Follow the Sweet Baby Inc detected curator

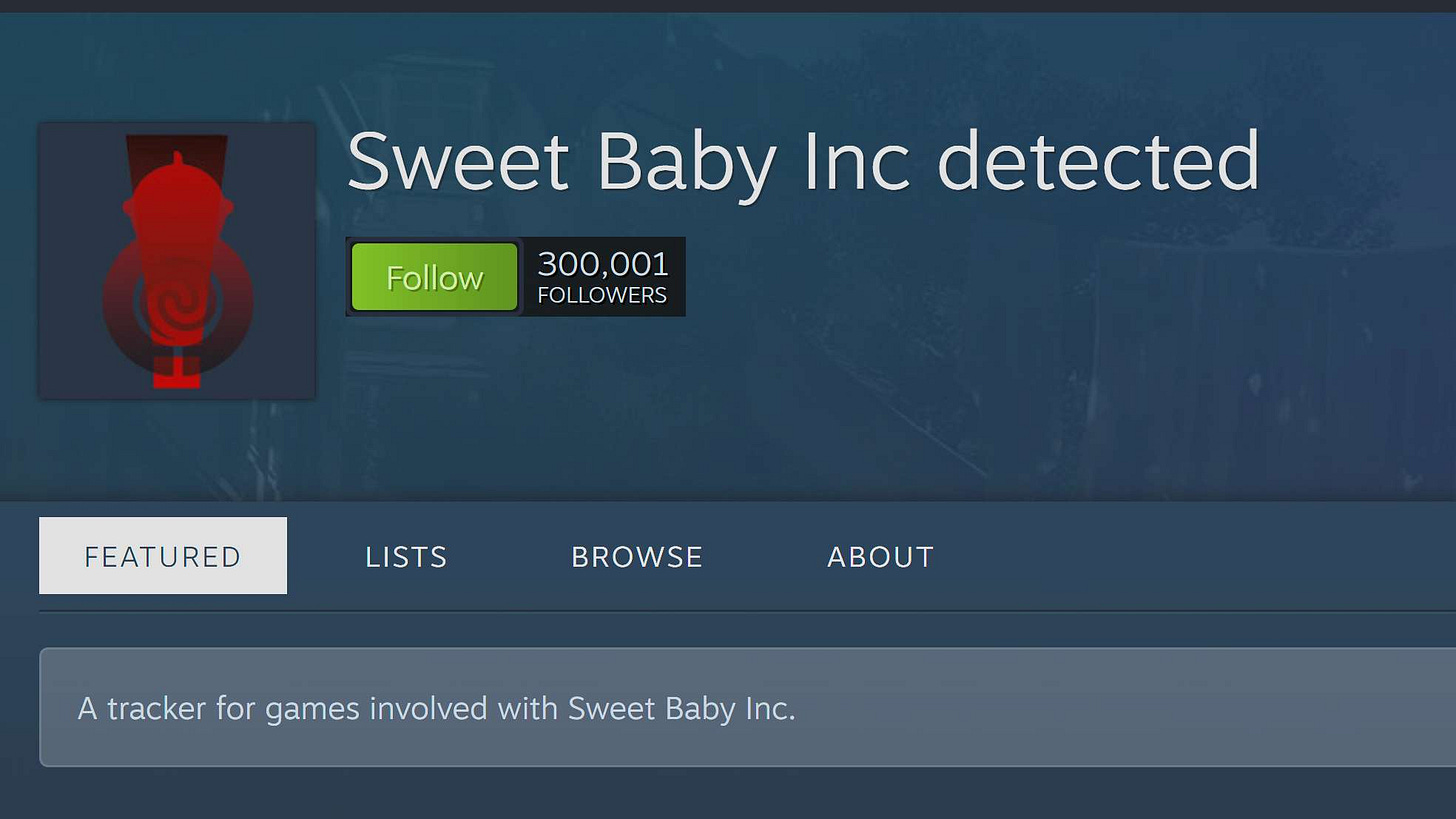(432, 277)
